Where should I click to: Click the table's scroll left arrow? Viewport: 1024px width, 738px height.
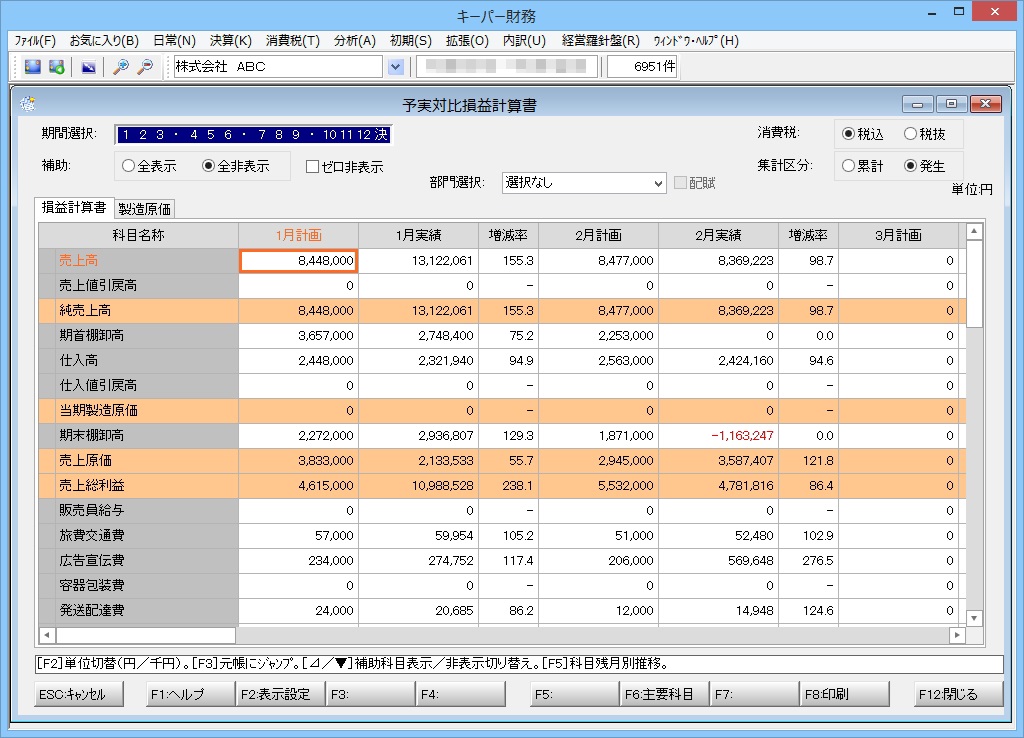point(47,635)
